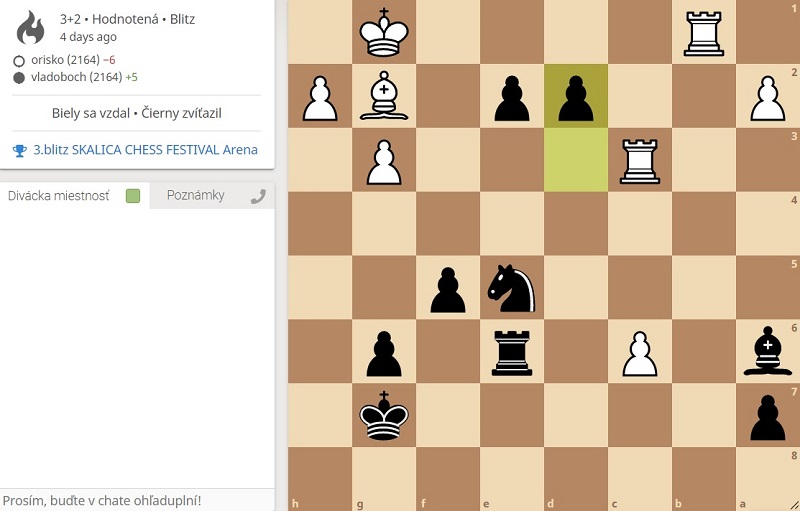Click the black knight on e5

tap(512, 288)
